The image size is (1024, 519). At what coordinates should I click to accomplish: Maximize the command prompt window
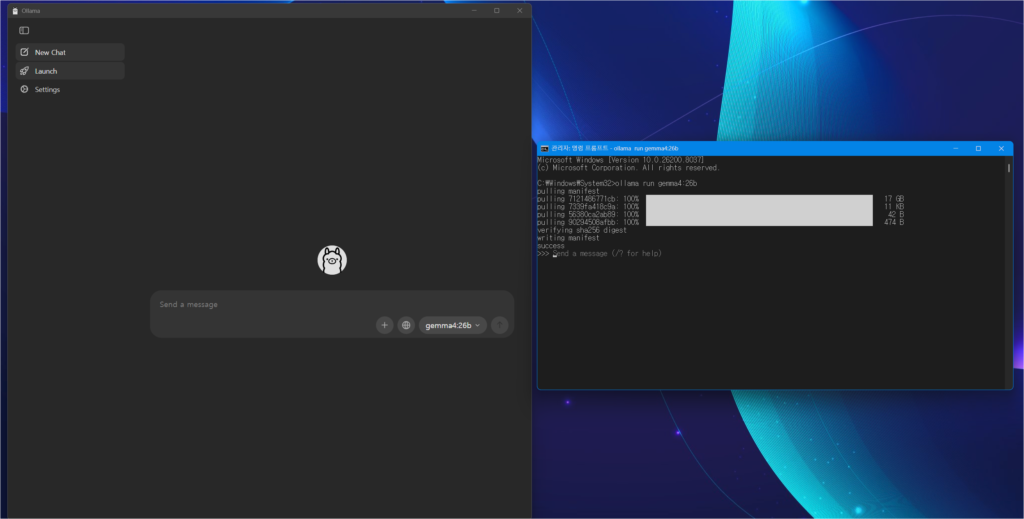tap(978, 148)
